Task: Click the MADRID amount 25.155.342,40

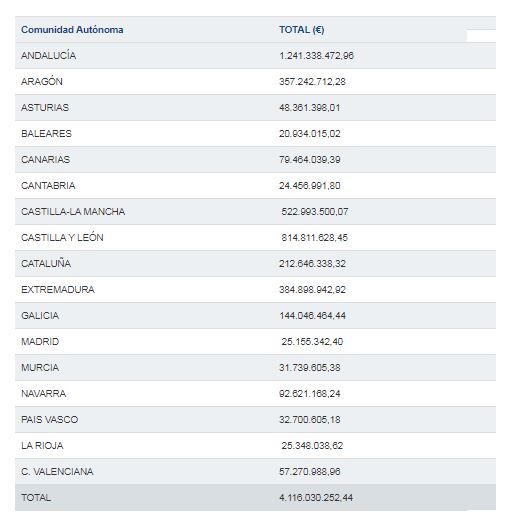Action: (x=312, y=342)
